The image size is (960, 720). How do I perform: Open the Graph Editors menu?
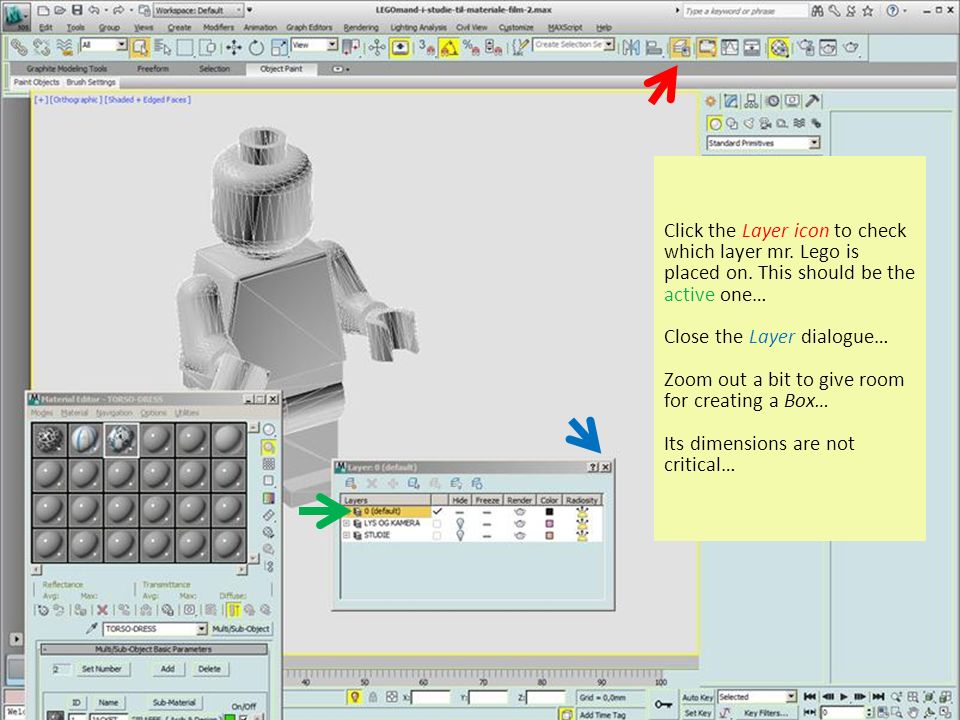309,28
